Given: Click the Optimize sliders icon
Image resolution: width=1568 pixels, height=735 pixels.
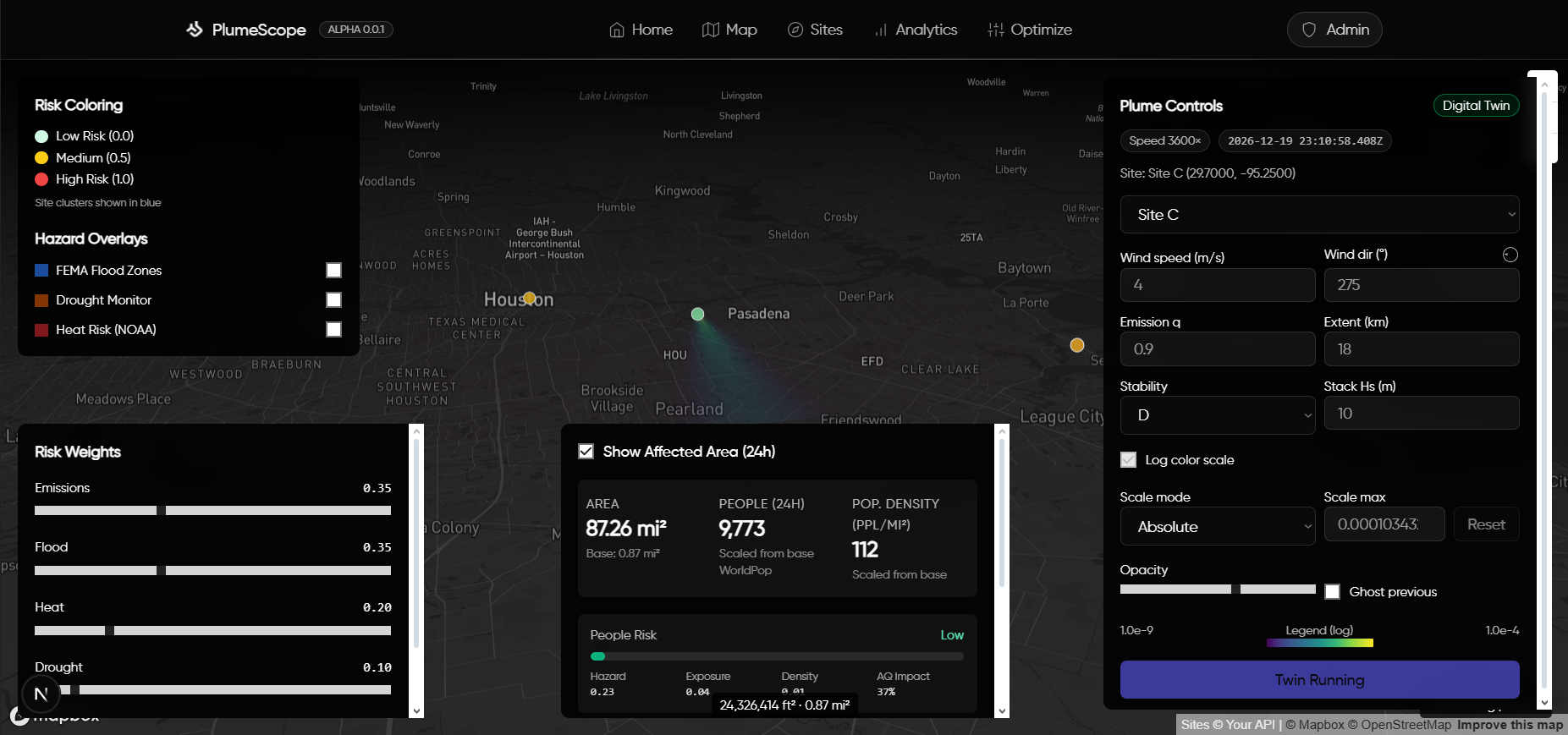Looking at the screenshot, I should point(996,30).
